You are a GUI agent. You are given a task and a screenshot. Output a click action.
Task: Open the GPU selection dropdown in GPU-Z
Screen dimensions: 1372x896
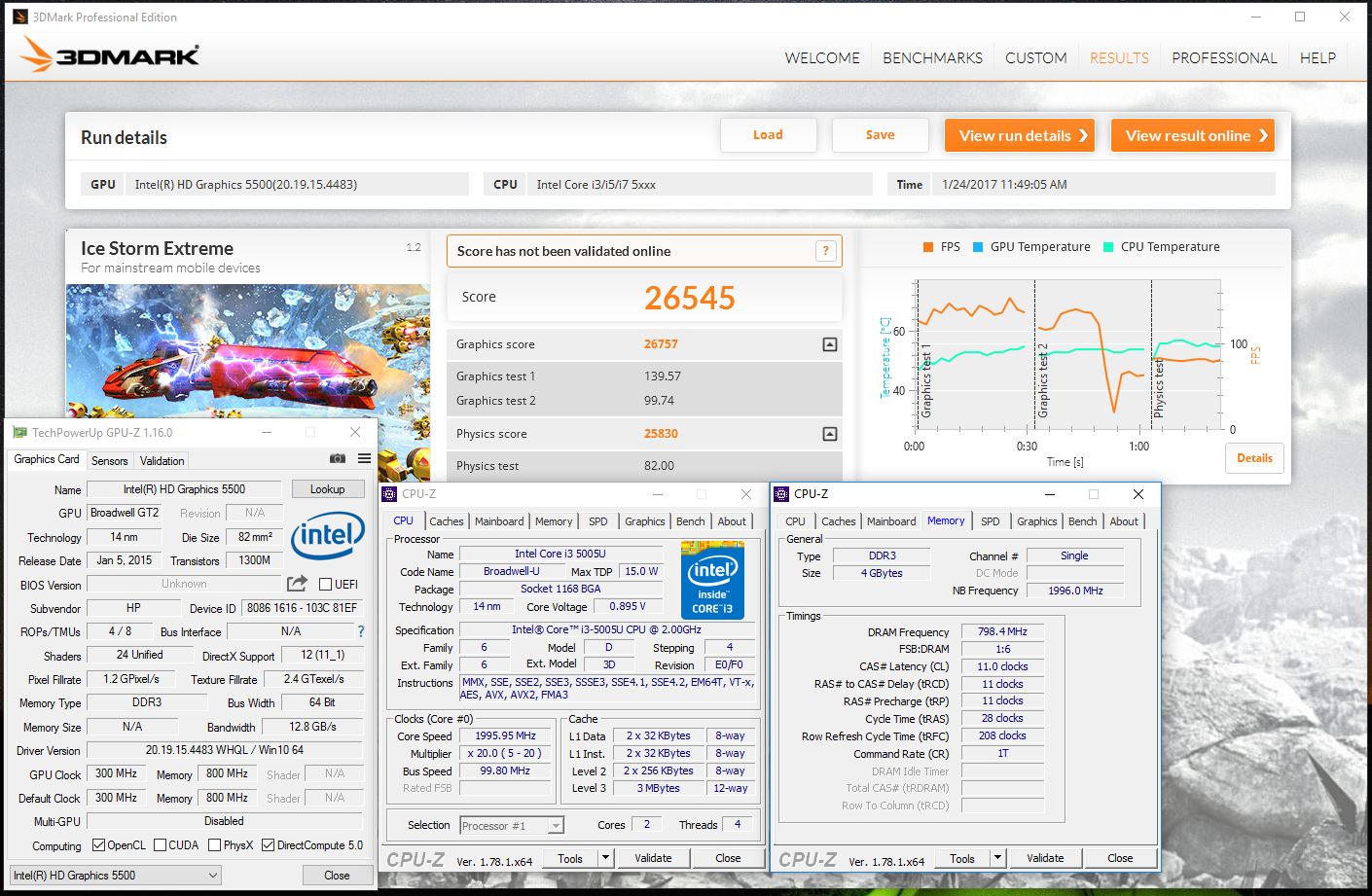coord(116,876)
